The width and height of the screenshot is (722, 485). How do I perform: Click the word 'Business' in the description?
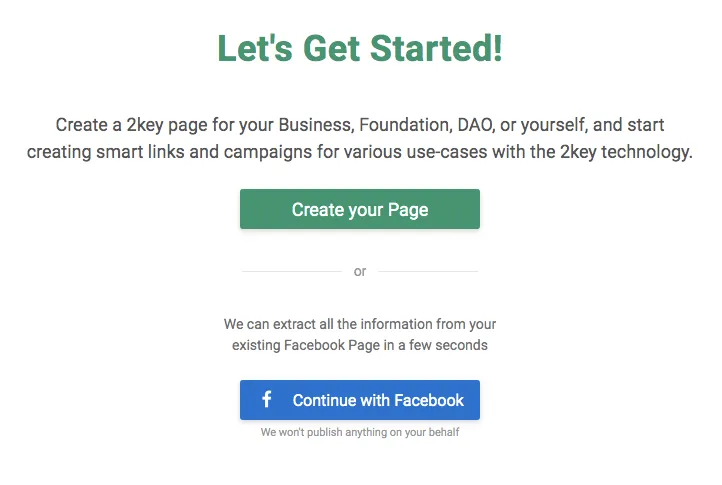316,125
